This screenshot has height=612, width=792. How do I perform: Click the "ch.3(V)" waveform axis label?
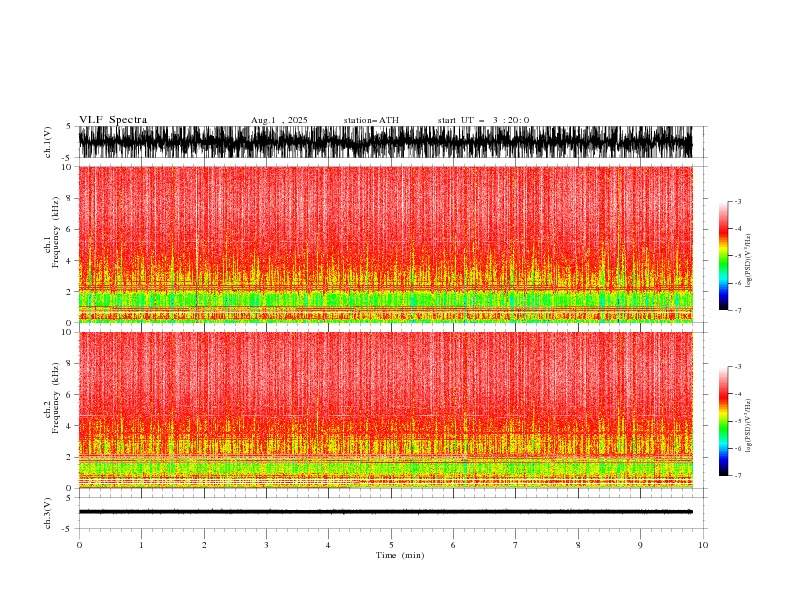pyautogui.click(x=48, y=513)
